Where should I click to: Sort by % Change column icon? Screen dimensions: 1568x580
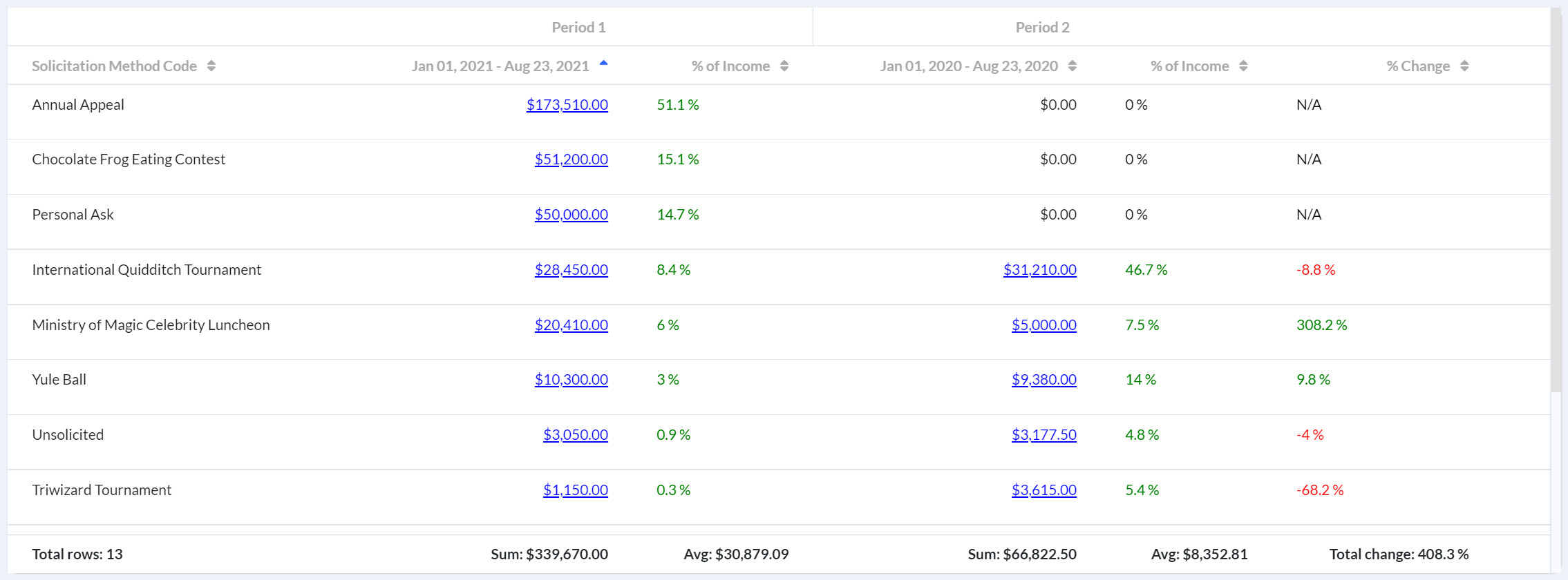pyautogui.click(x=1464, y=66)
